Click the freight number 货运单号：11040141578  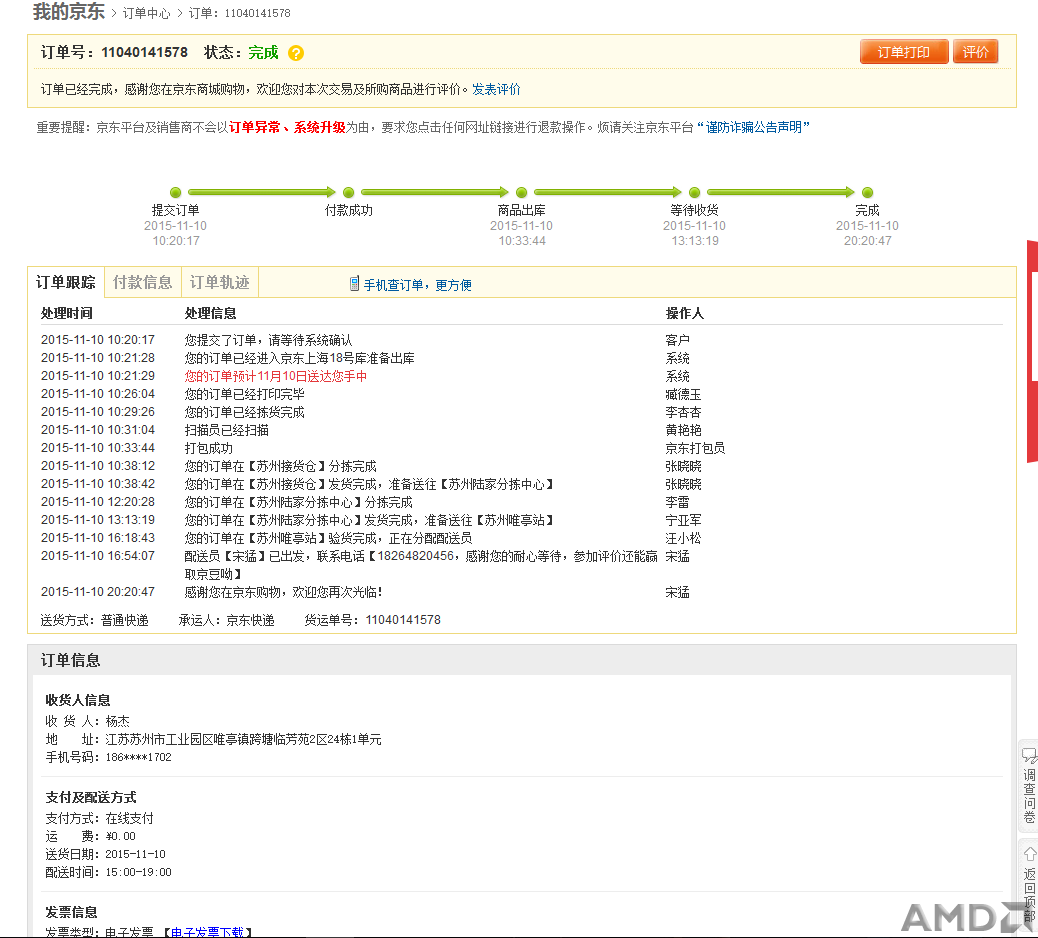point(373,620)
